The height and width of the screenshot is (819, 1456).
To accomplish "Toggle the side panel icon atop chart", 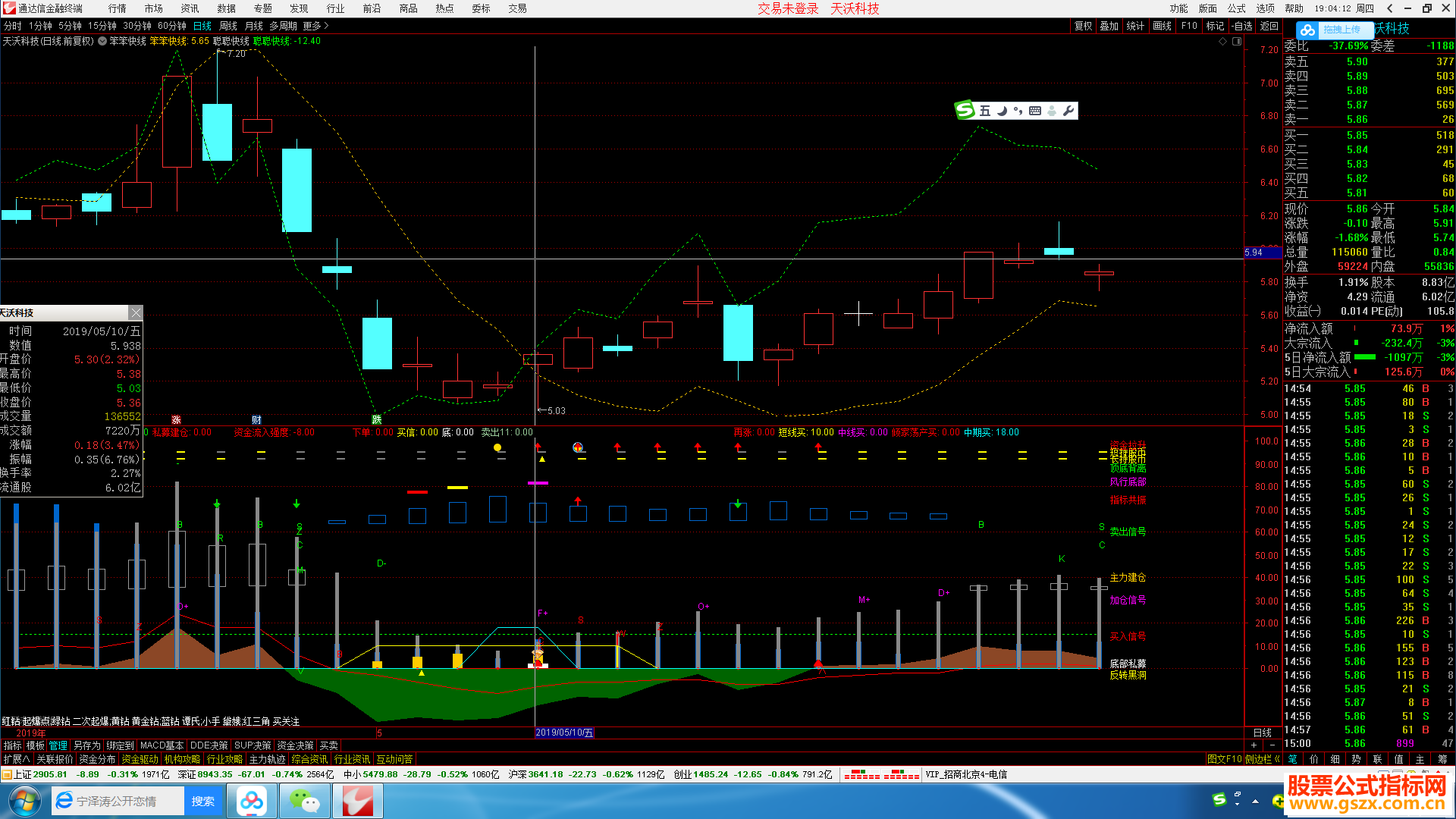I will [1237, 41].
